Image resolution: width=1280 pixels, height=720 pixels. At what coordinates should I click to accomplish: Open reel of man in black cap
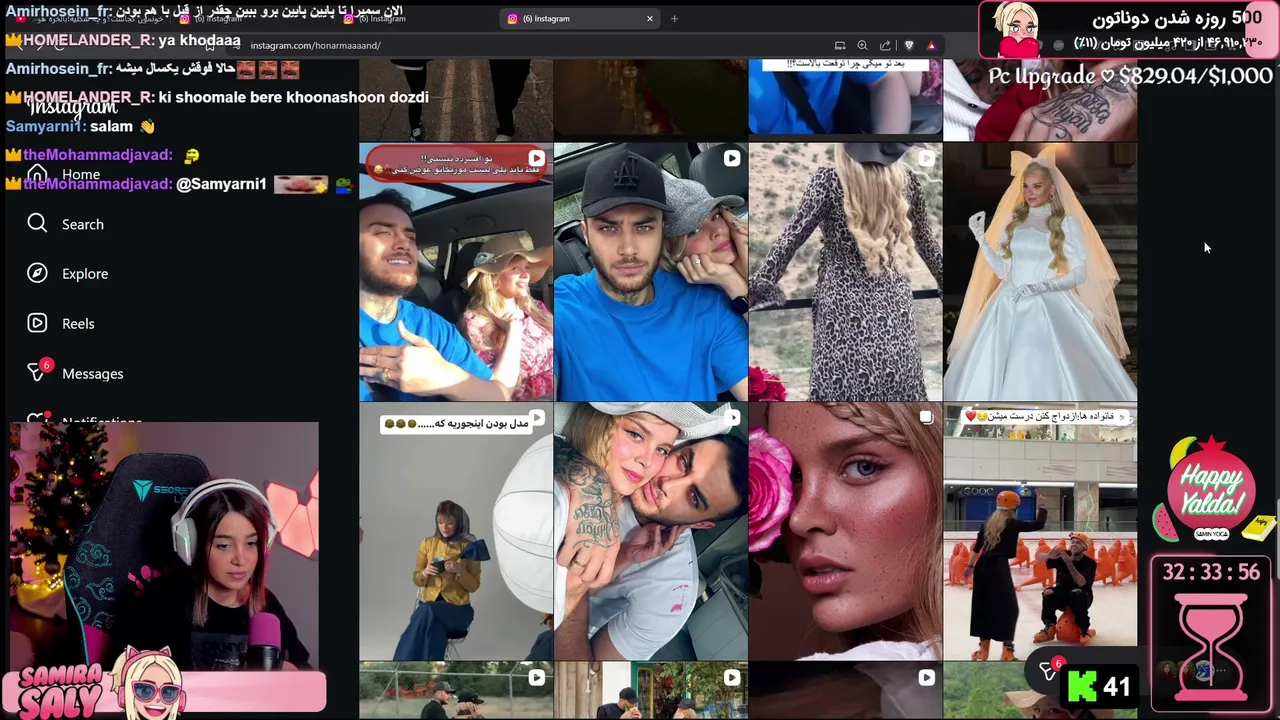[x=651, y=271]
